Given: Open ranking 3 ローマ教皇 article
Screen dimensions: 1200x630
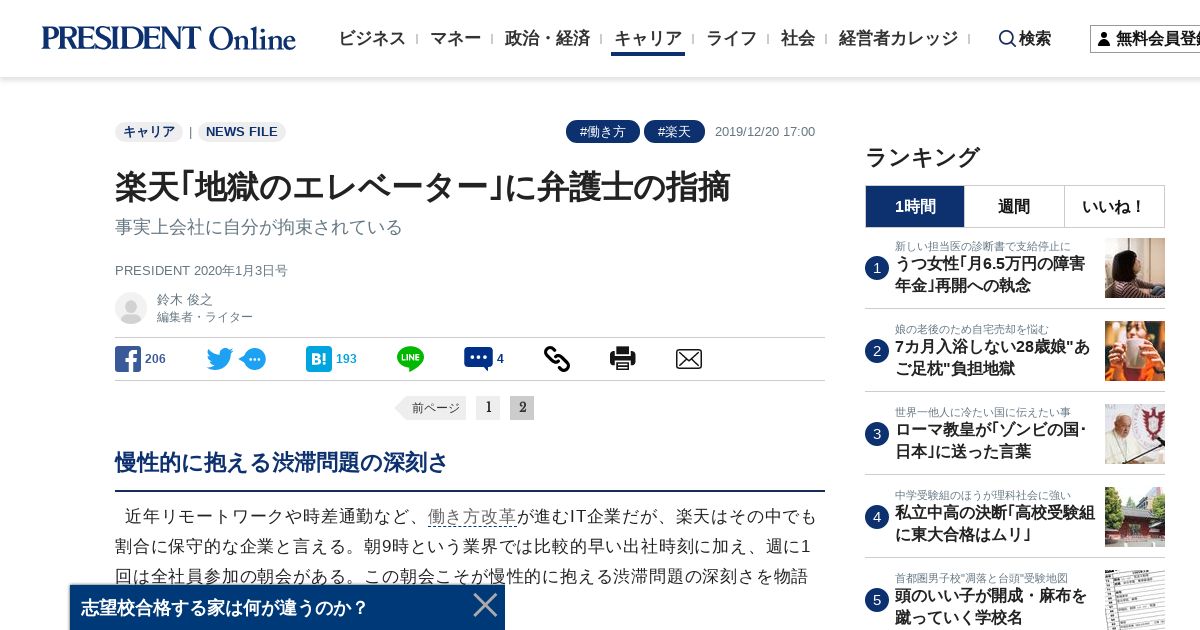Looking at the screenshot, I should [990, 441].
